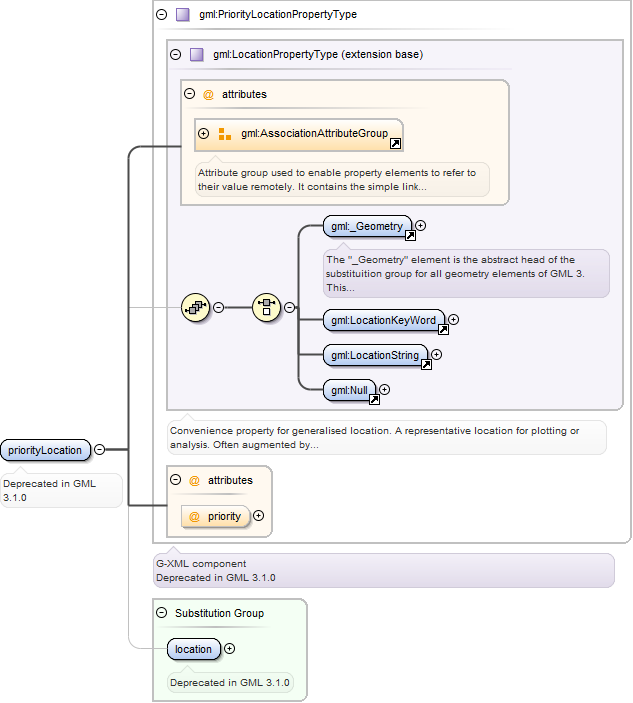Click the choice compositor icon

coord(266,308)
